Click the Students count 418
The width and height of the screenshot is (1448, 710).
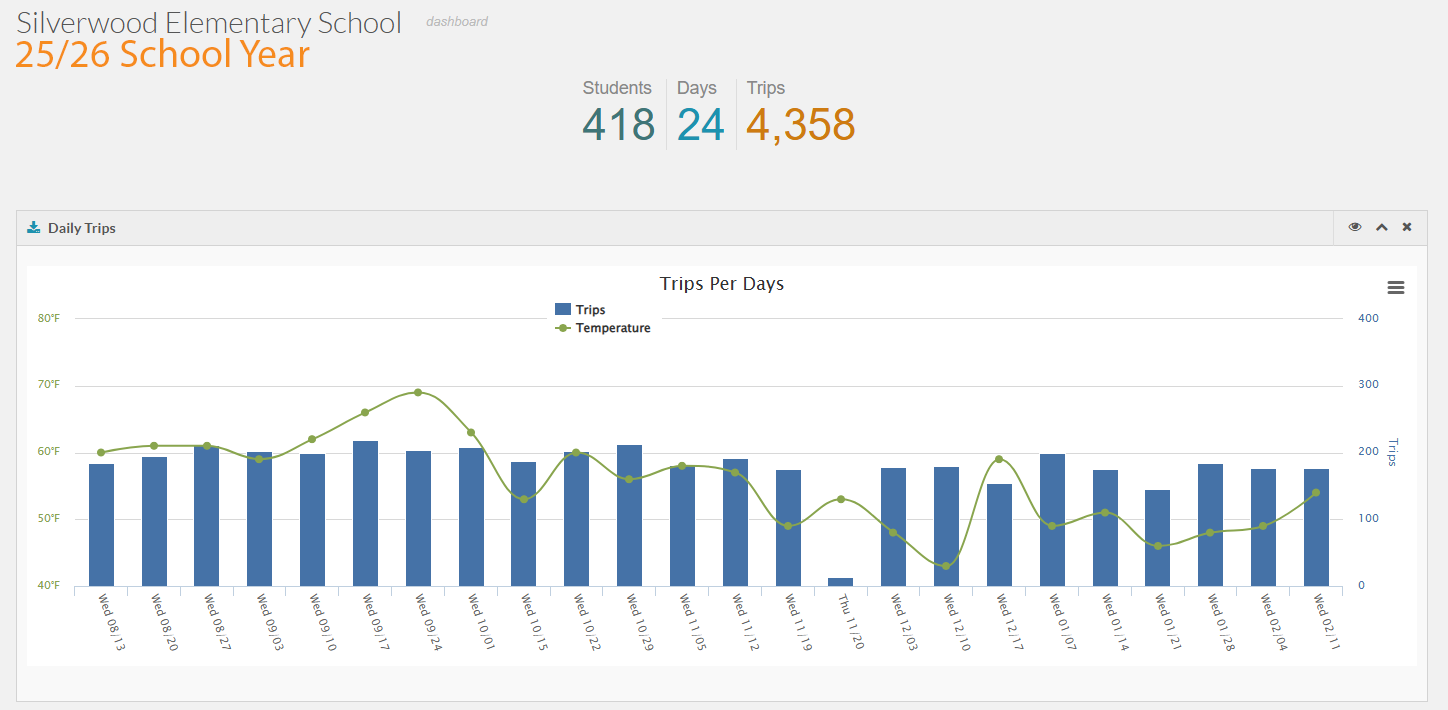click(618, 125)
